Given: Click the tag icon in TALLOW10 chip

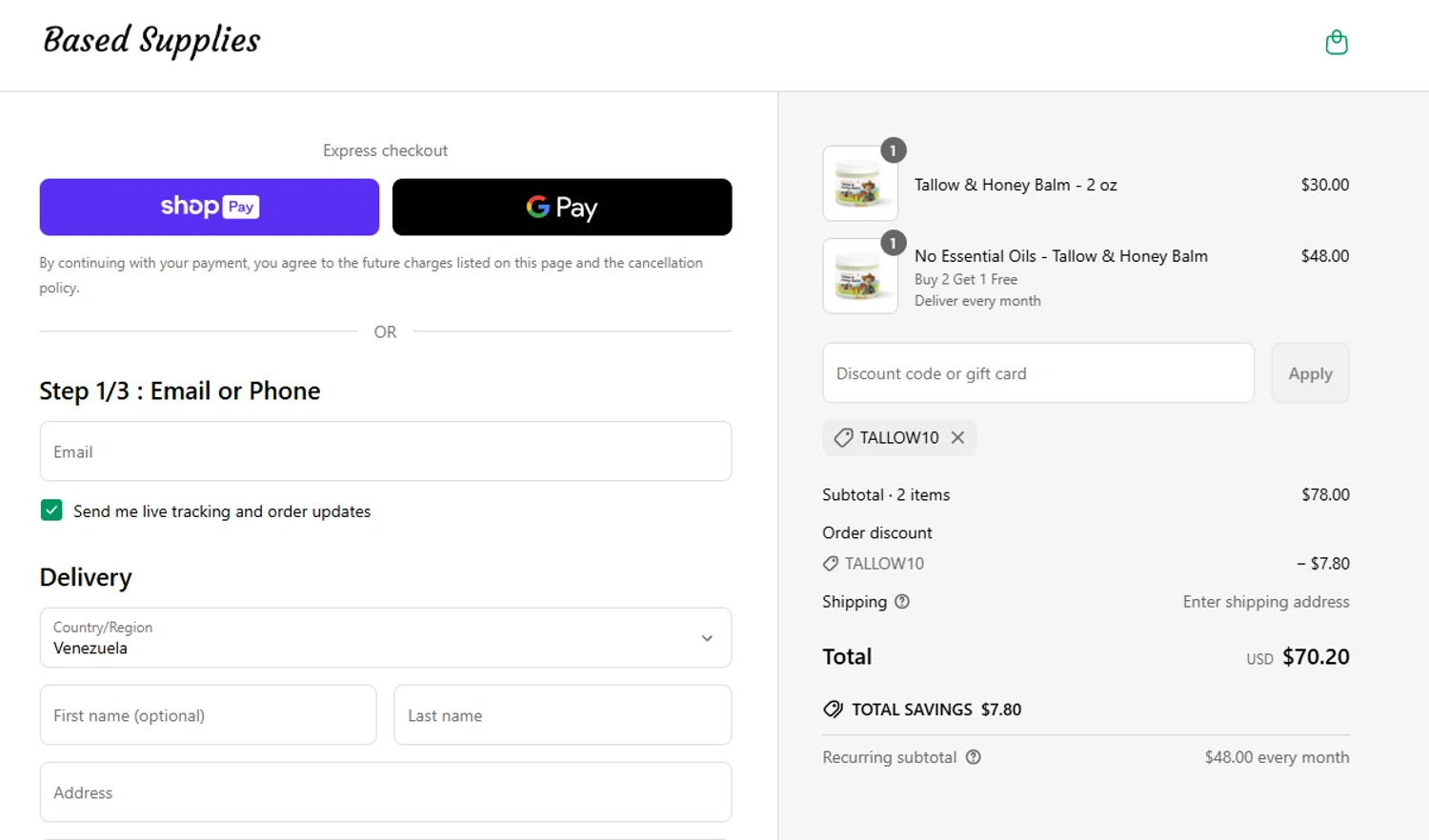Looking at the screenshot, I should coord(843,437).
